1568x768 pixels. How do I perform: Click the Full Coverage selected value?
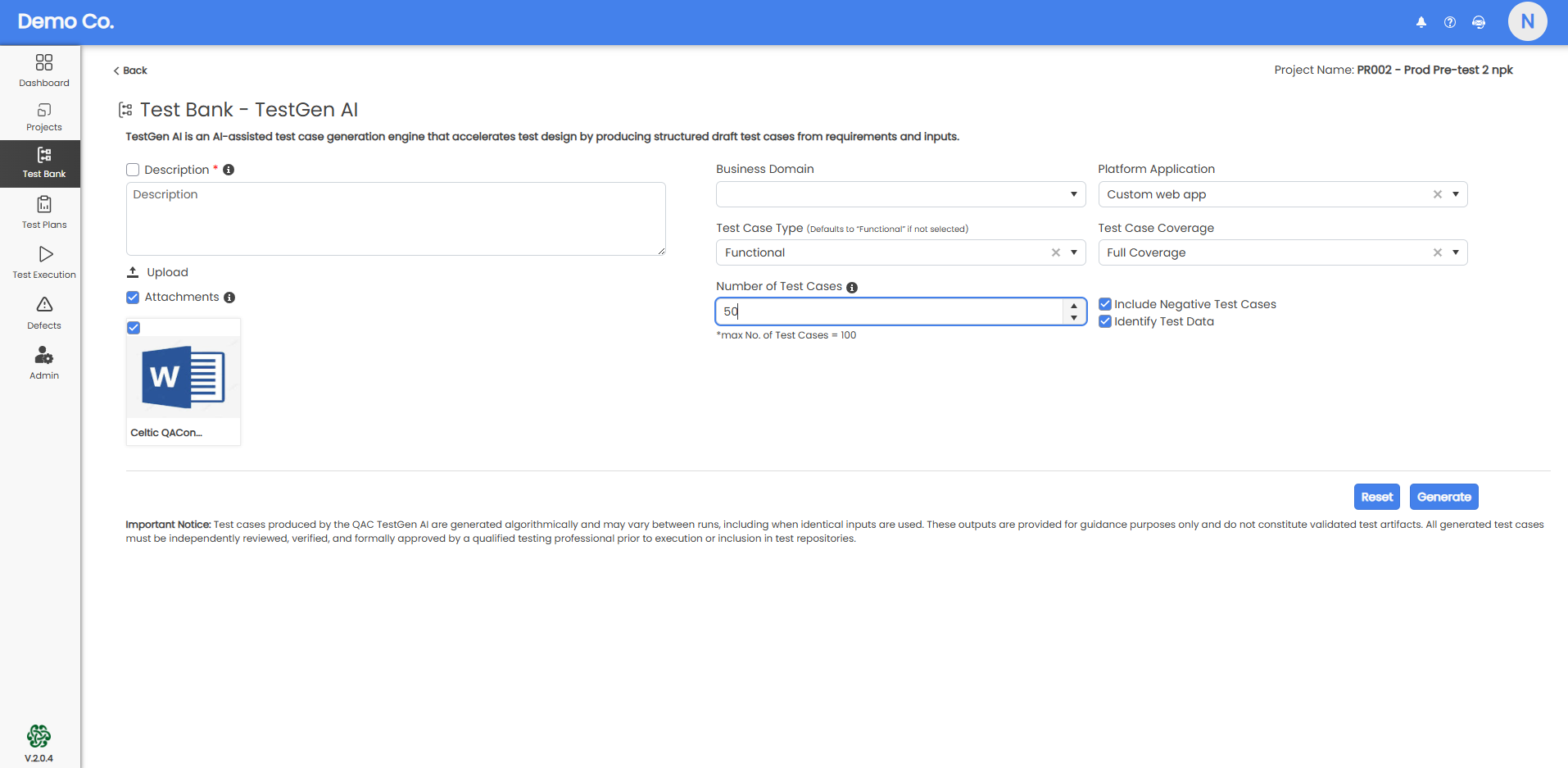coord(1146,252)
